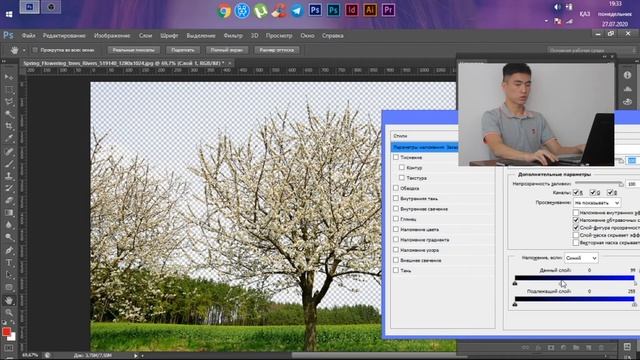Enable the Внутренняя тень style
The width and height of the screenshot is (640, 360).
[x=396, y=198]
